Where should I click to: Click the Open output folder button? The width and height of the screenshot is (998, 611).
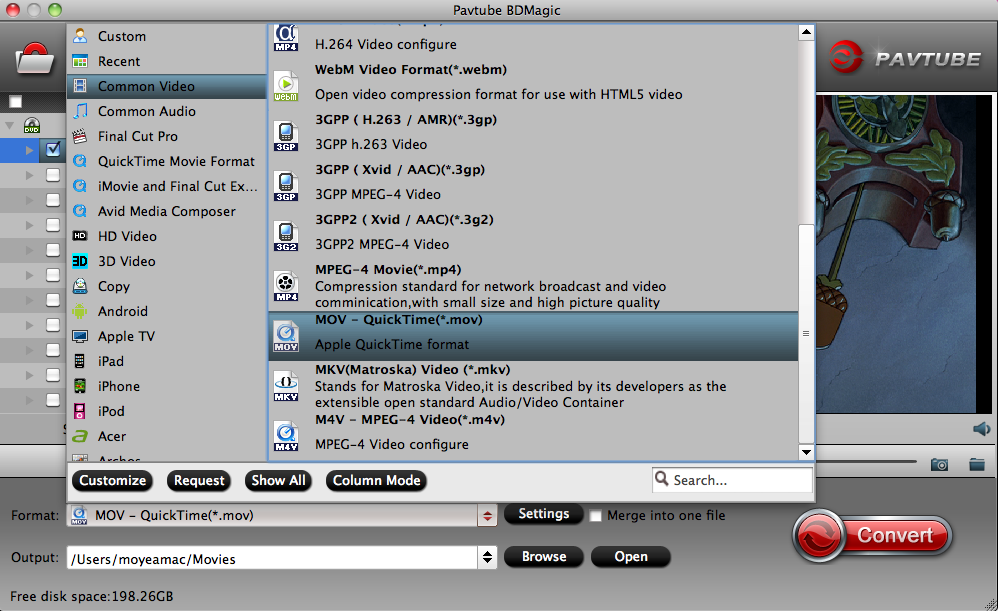[x=631, y=556]
